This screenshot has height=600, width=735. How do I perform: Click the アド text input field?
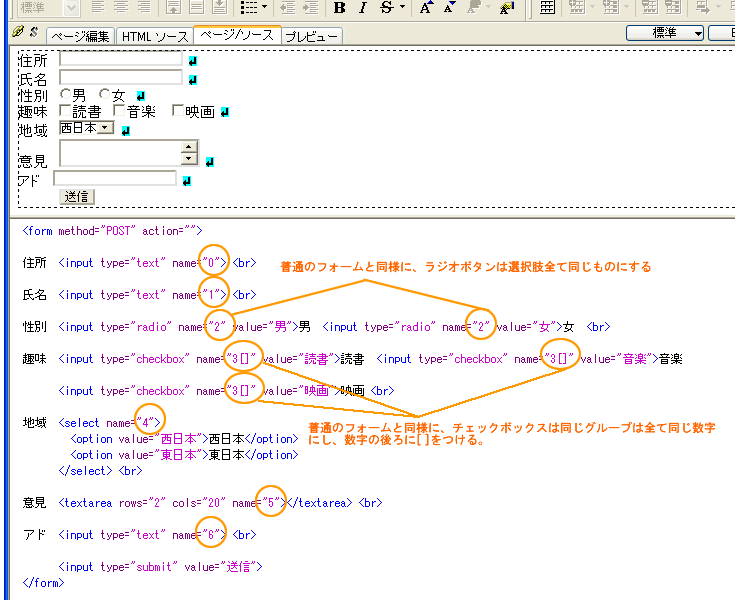(115, 179)
